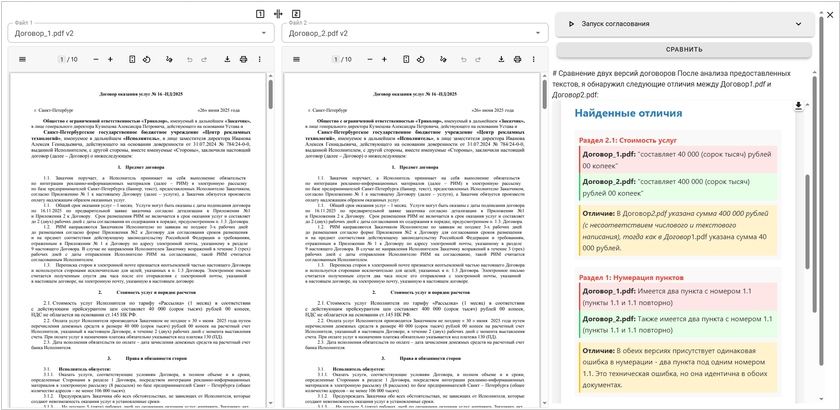Image resolution: width=840 pixels, height=410 pixels.
Task: Open Файл 1 dropdown selector
Action: pos(138,33)
